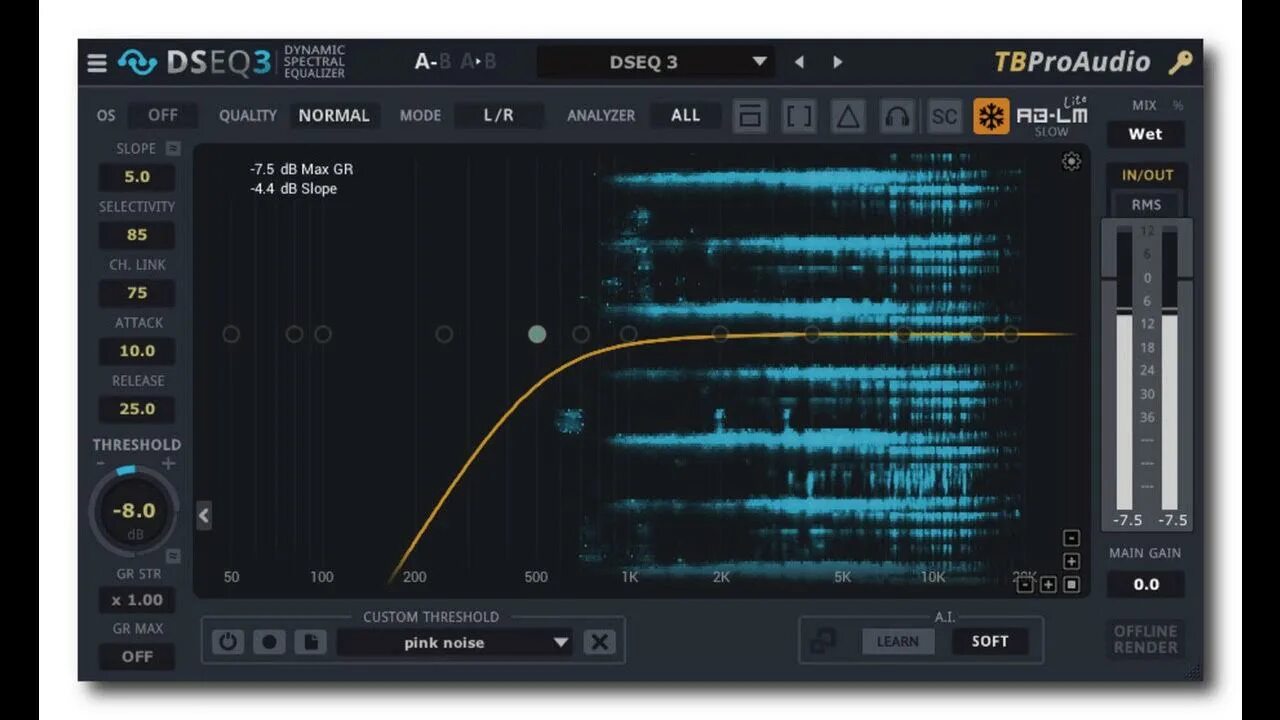Load the next preset with right arrow
Viewport: 1280px width, 720px height.
[837, 62]
